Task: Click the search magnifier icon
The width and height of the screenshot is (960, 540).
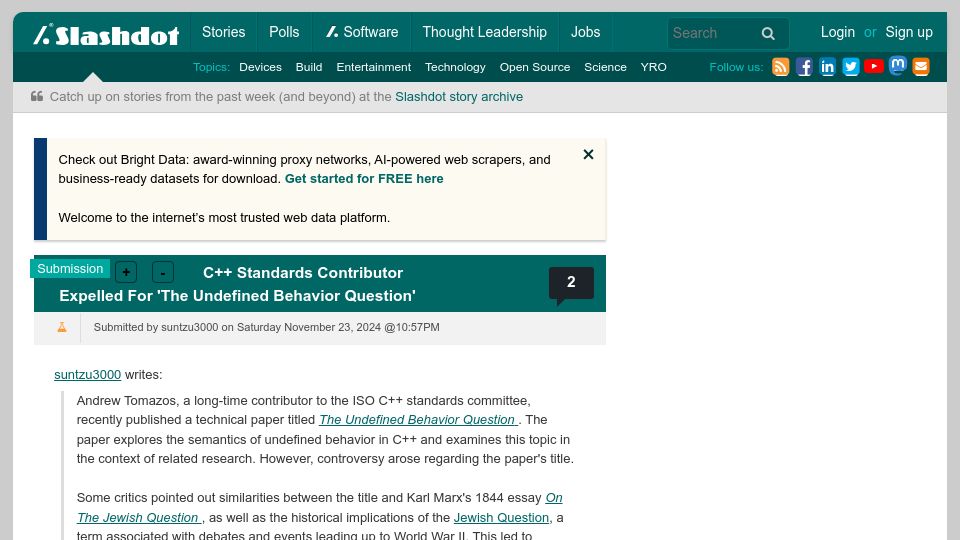Action: point(768,34)
